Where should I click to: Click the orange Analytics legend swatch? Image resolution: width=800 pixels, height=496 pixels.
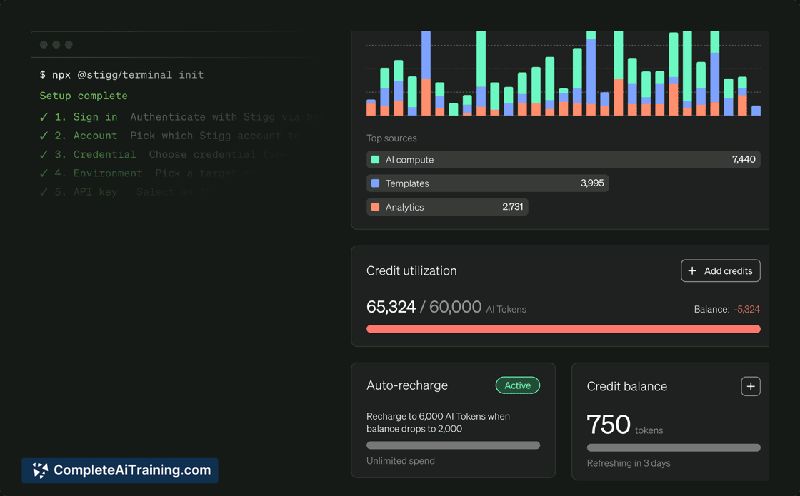coord(375,207)
